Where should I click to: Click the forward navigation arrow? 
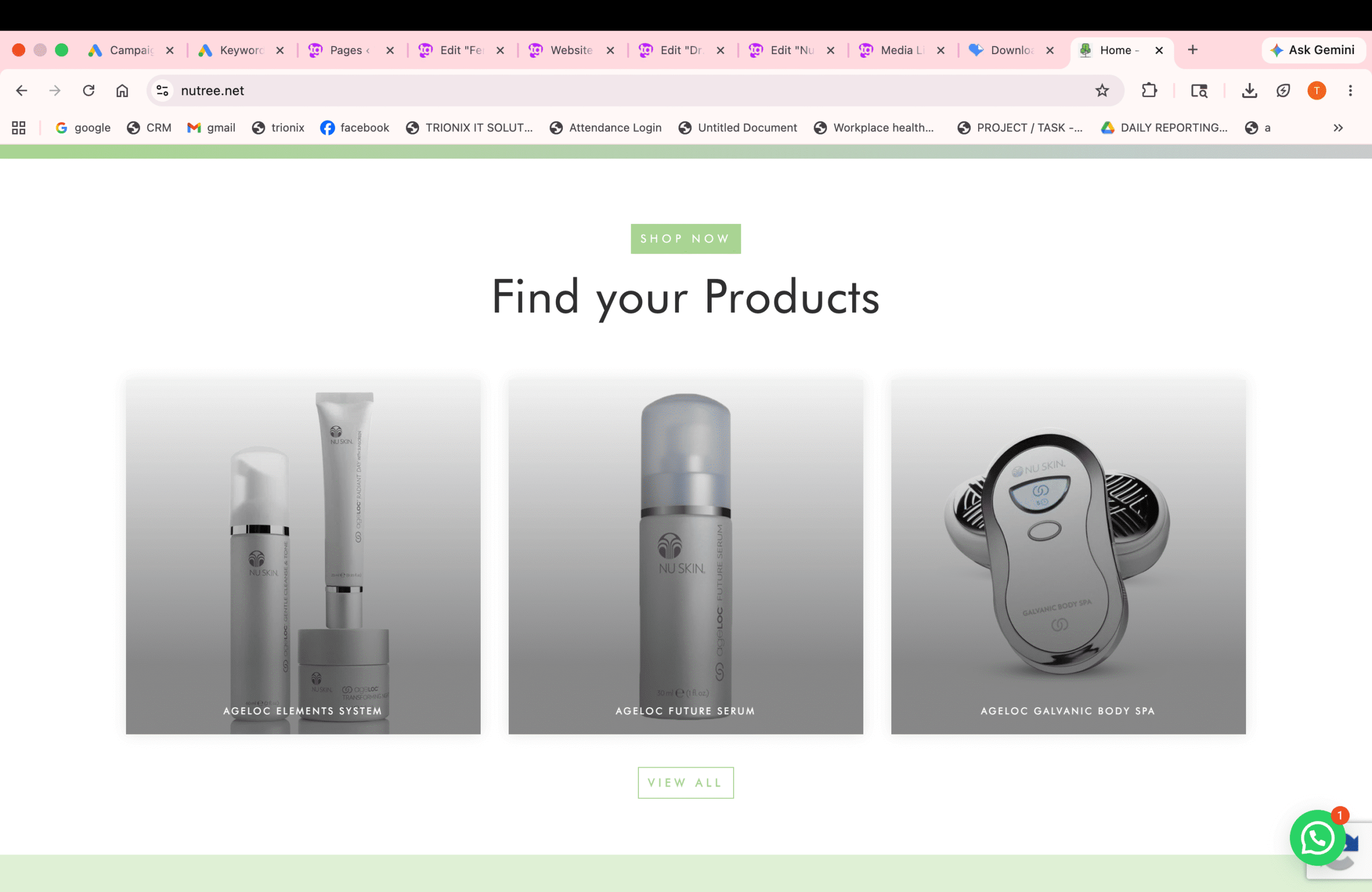click(x=55, y=91)
